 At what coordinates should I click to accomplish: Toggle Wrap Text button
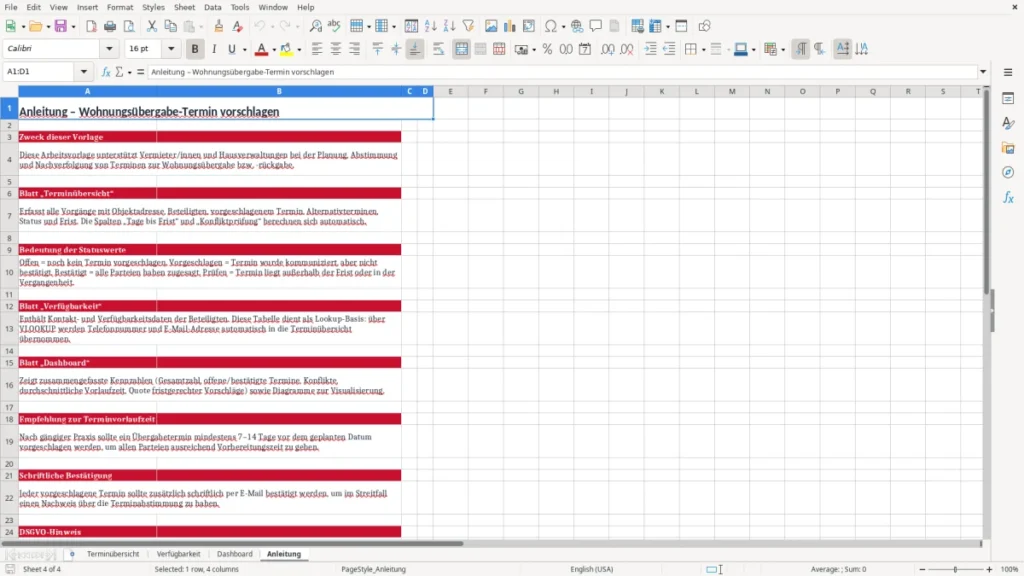pyautogui.click(x=438, y=49)
